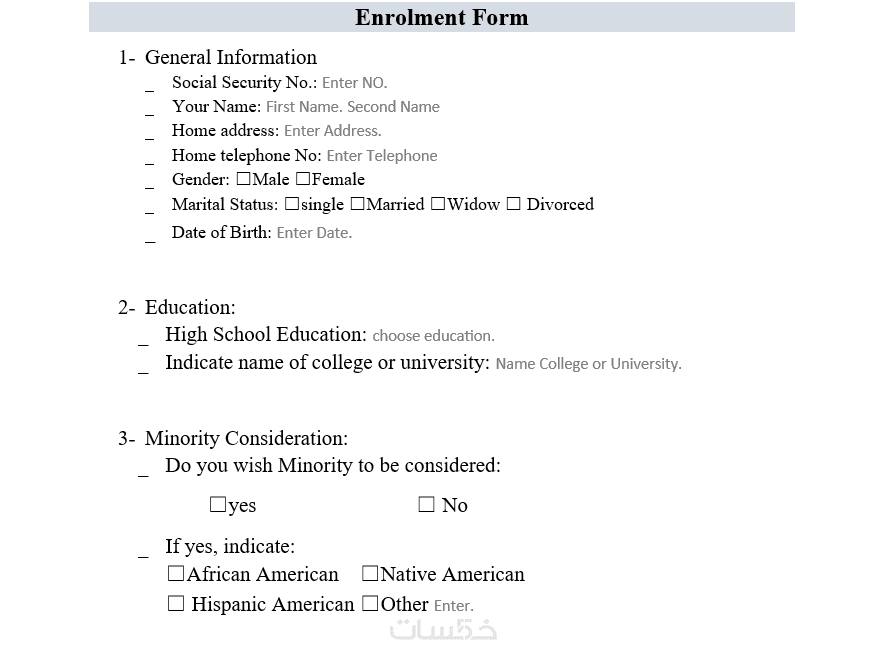Check the Male gender checkbox

pyautogui.click(x=244, y=180)
